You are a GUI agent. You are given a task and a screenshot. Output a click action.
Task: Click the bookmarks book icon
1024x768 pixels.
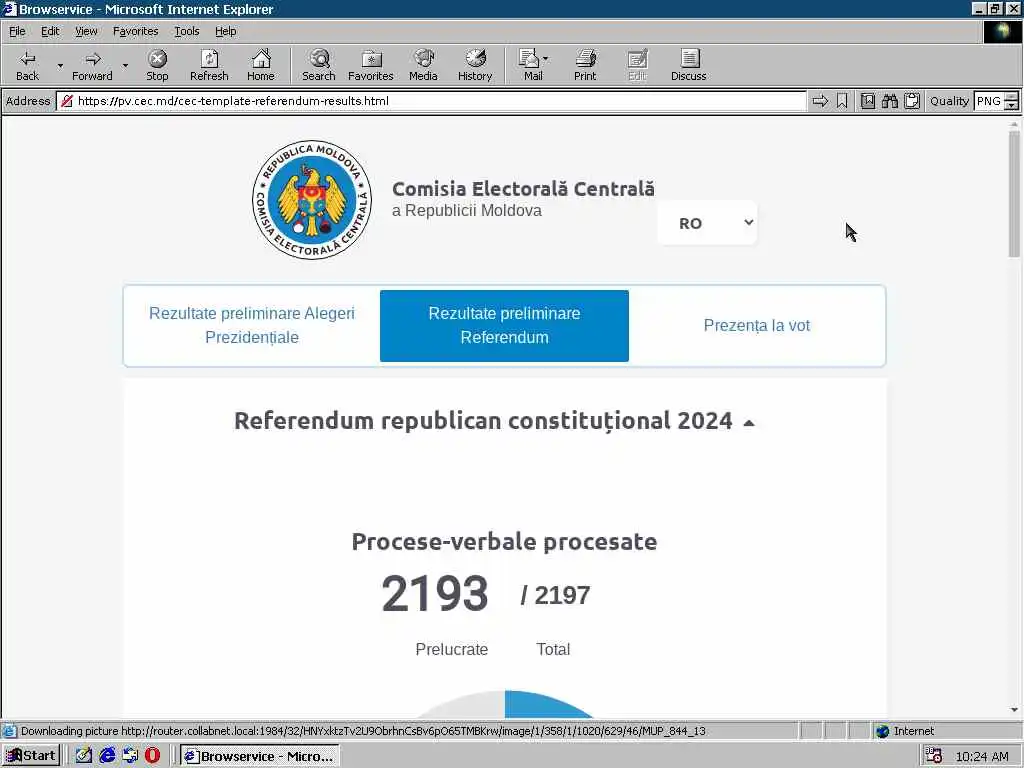pos(868,101)
